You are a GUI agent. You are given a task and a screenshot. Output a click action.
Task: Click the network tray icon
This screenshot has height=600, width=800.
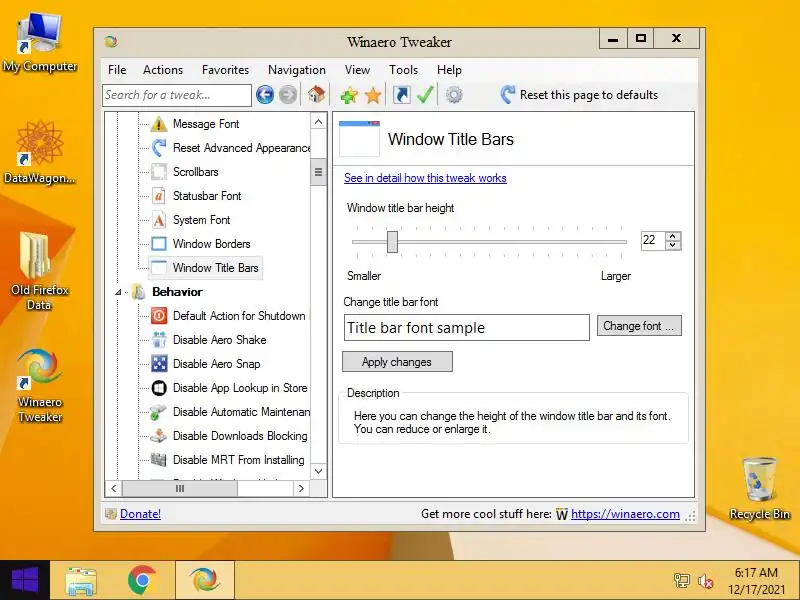[681, 581]
